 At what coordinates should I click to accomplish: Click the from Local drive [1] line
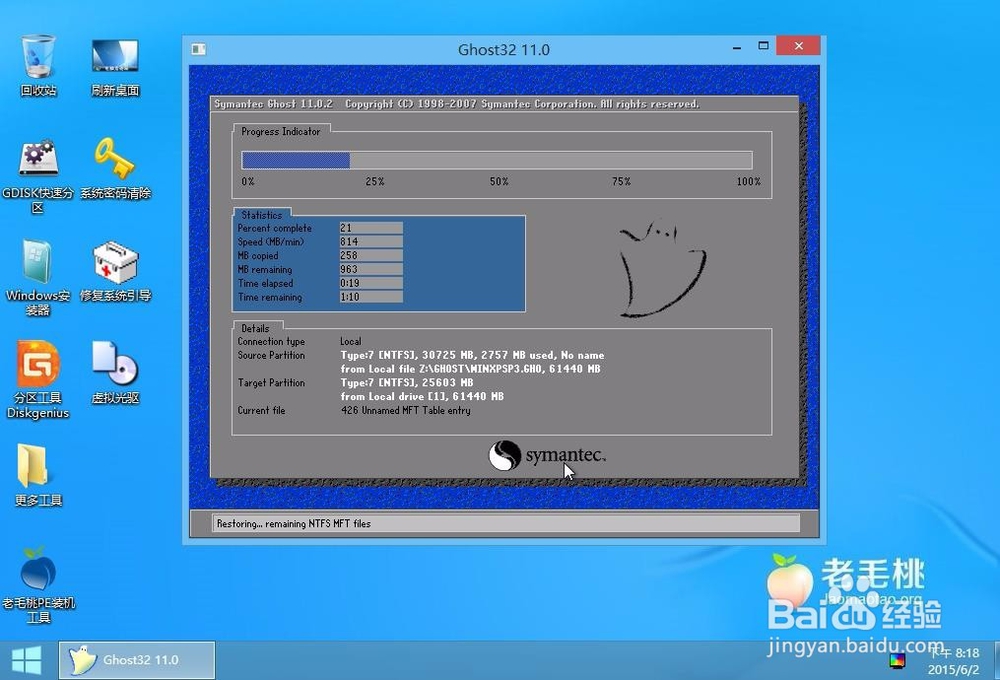[x=422, y=397]
